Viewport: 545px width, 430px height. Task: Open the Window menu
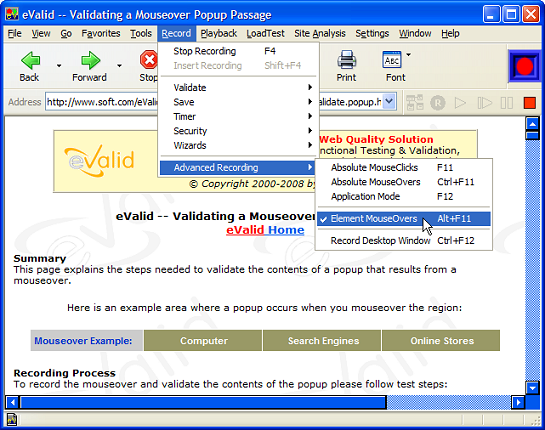pyautogui.click(x=415, y=33)
